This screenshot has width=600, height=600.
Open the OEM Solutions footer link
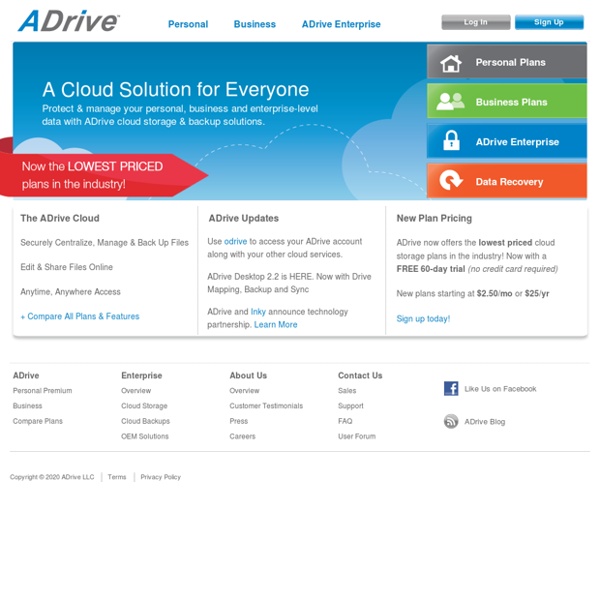point(145,436)
